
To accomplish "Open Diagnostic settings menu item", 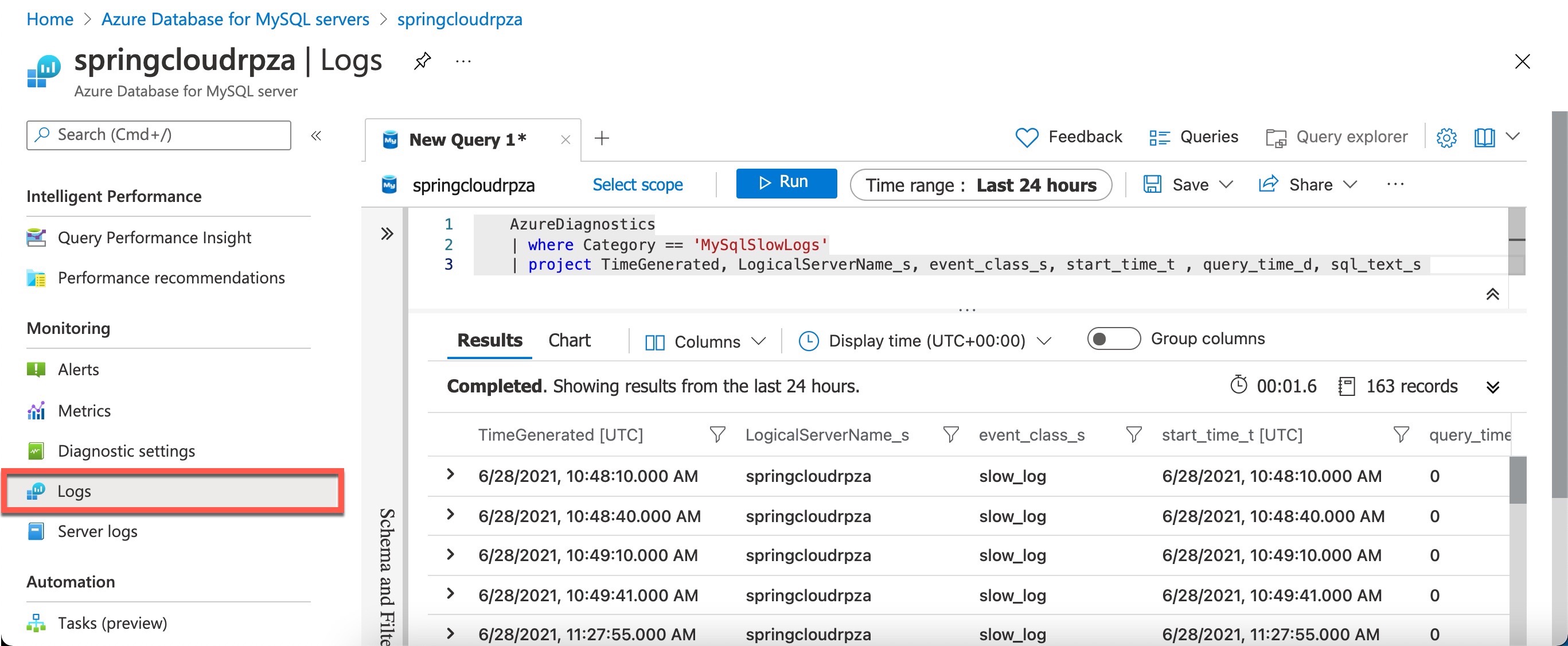I will (126, 451).
